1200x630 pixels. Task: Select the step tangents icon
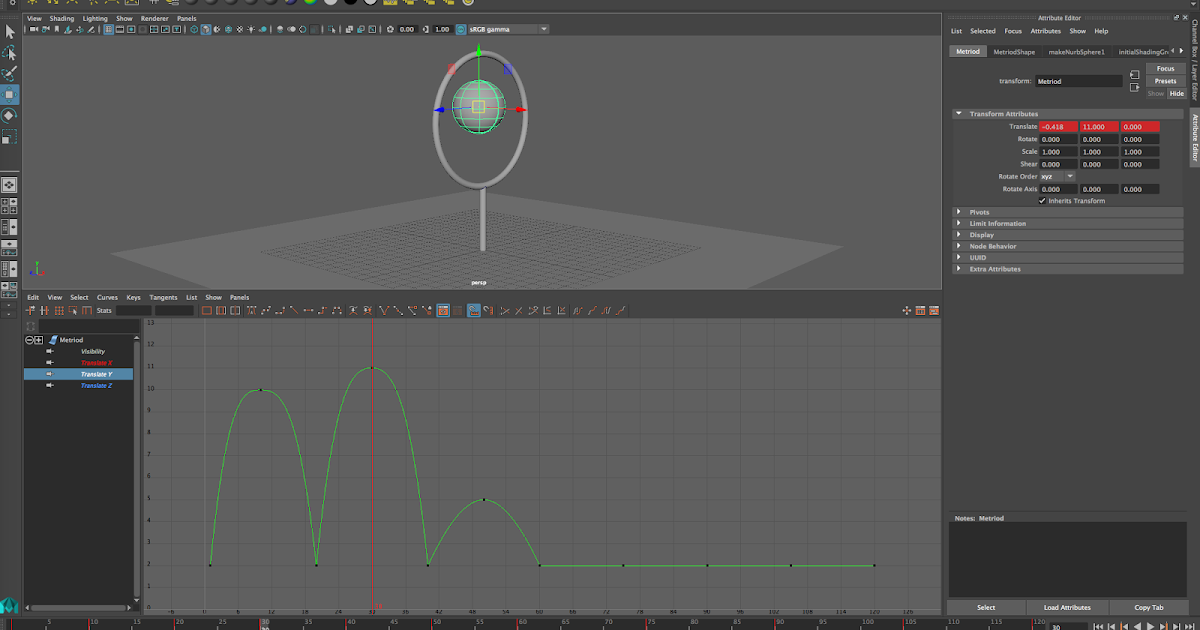tap(321, 310)
